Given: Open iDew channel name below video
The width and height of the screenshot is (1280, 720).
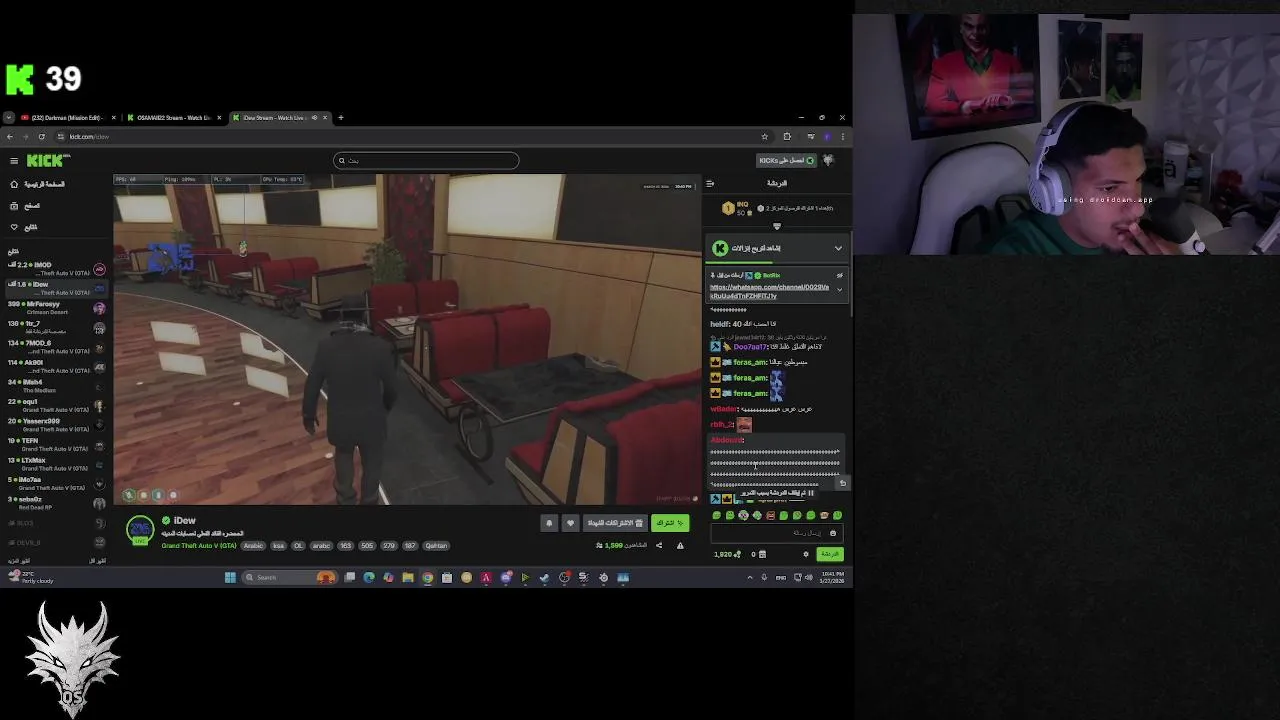Looking at the screenshot, I should [185, 521].
